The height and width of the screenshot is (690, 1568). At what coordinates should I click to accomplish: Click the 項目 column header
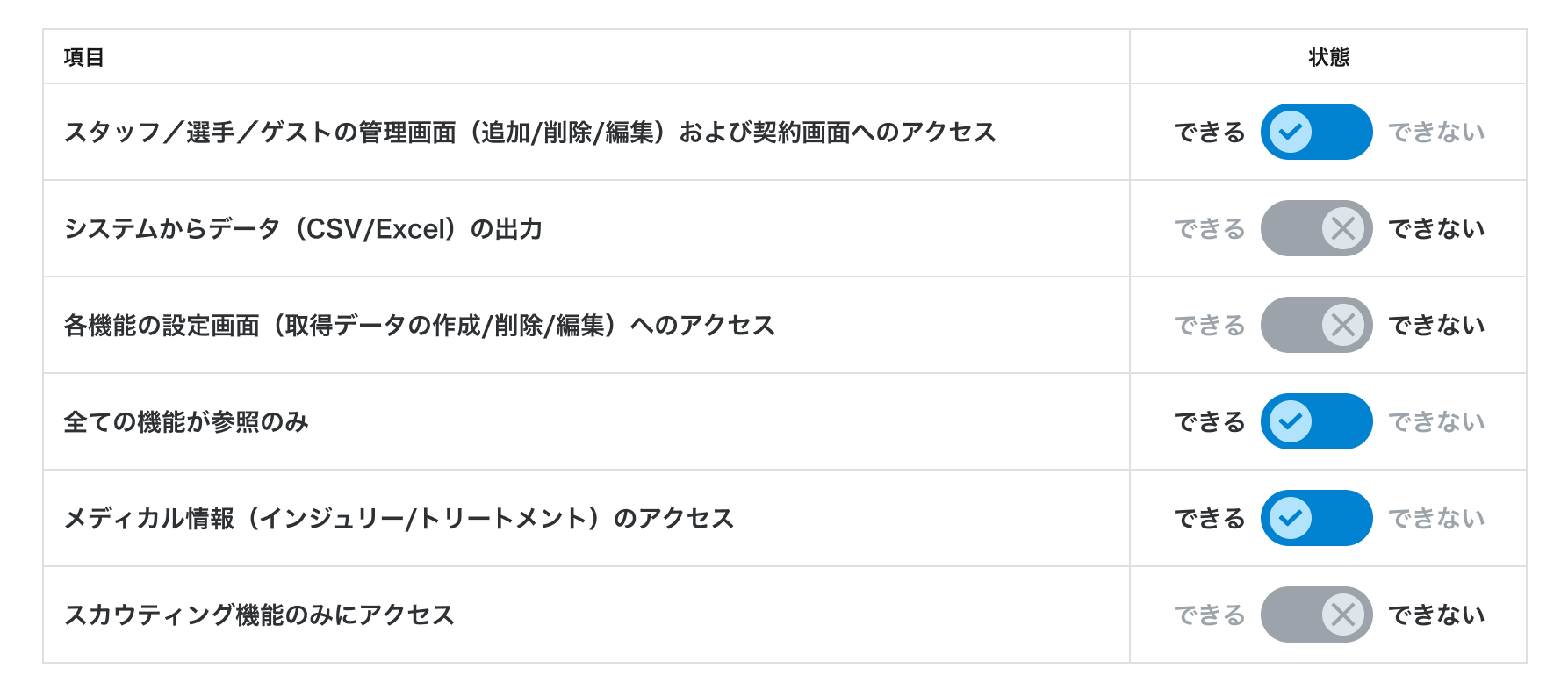coord(84,57)
